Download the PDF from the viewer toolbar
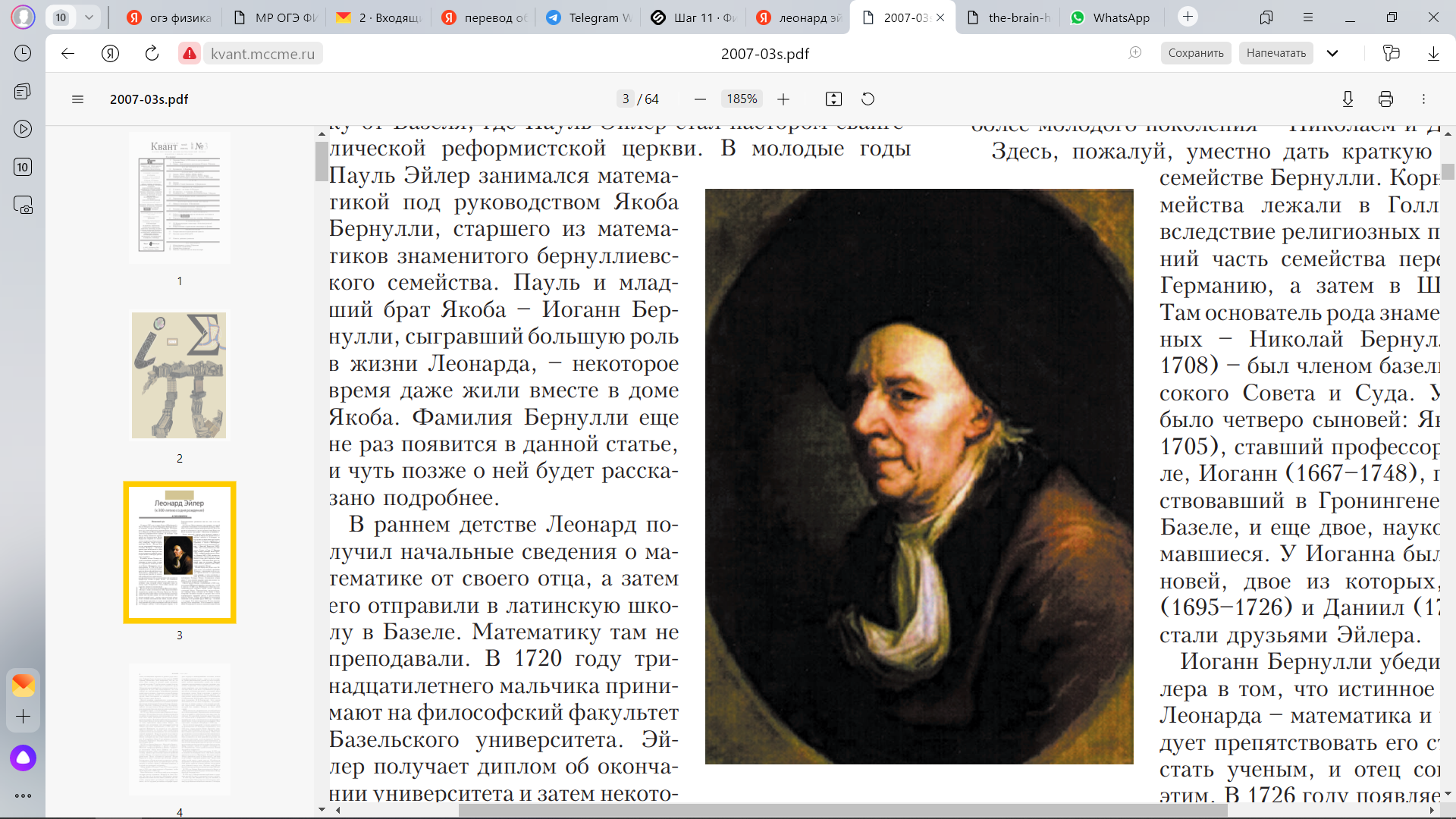The width and height of the screenshot is (1456, 819). click(1348, 99)
